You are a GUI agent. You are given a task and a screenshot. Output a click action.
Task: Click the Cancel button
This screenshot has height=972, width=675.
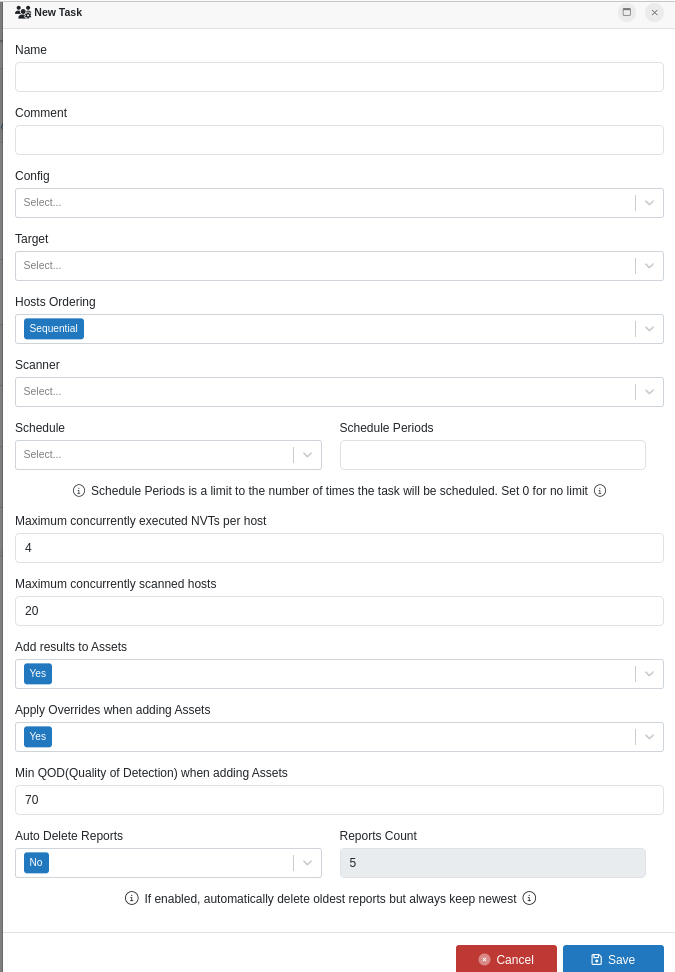(506, 959)
